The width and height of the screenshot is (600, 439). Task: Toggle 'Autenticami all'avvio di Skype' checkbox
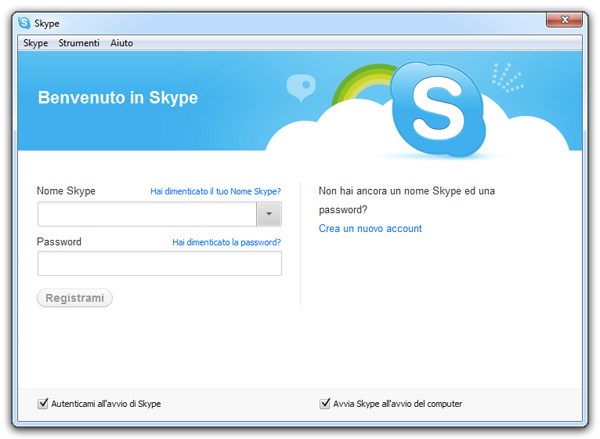(43, 403)
